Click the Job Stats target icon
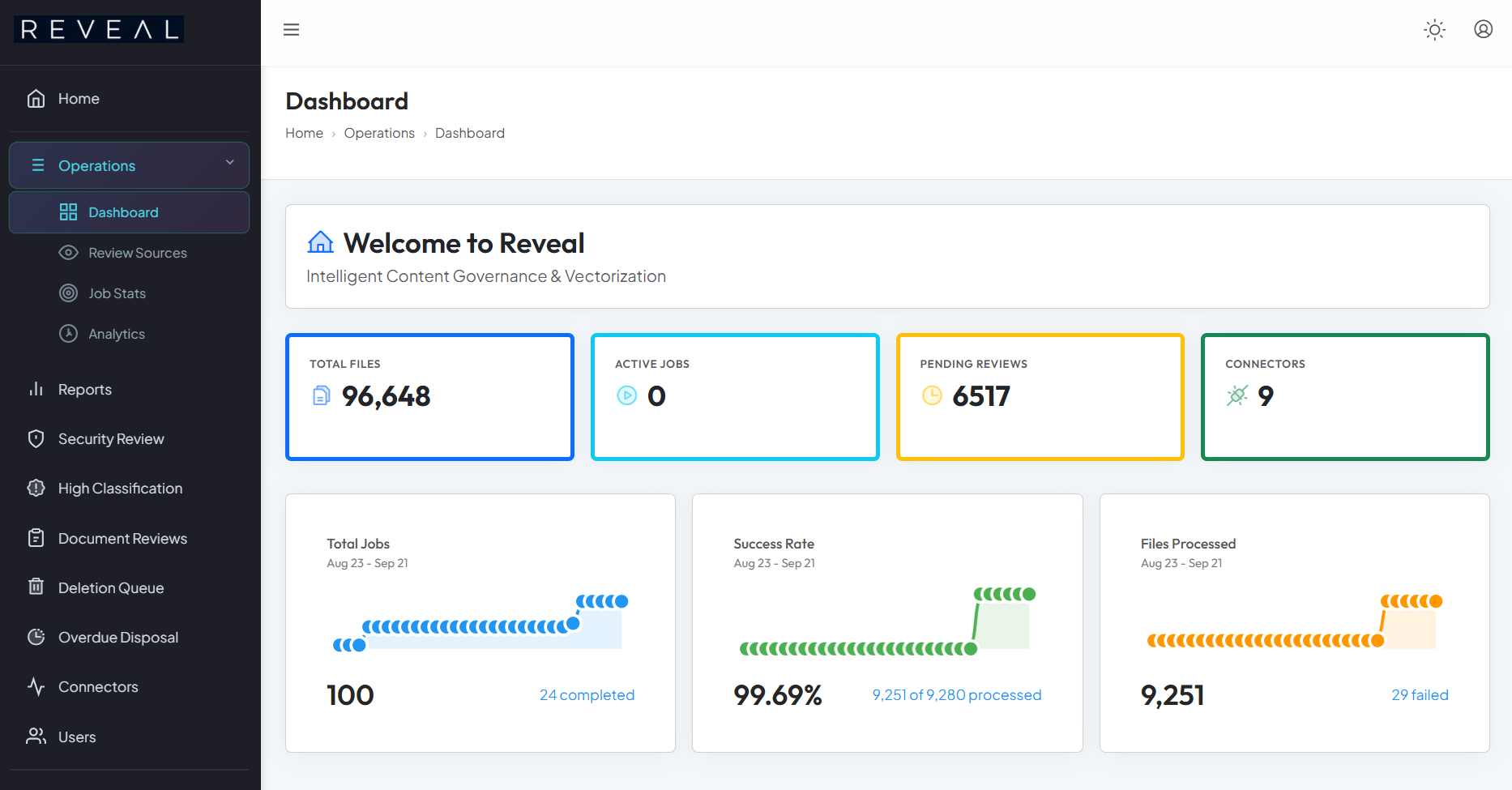Image resolution: width=1512 pixels, height=790 pixels. pyautogui.click(x=68, y=293)
